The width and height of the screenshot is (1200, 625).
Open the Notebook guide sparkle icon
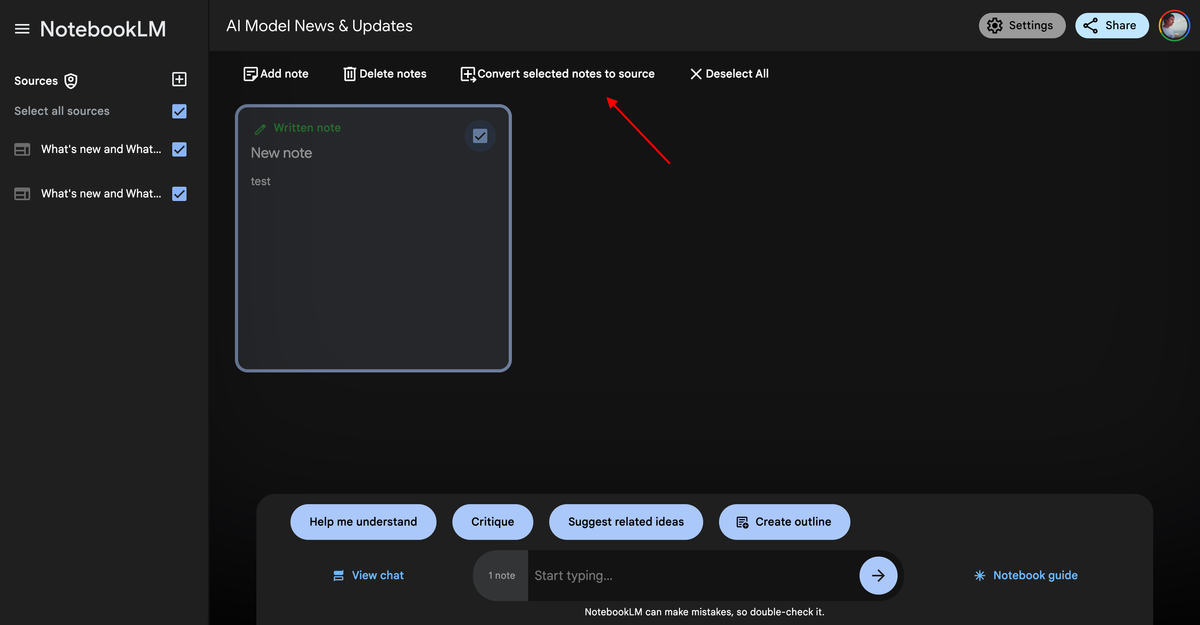[979, 575]
